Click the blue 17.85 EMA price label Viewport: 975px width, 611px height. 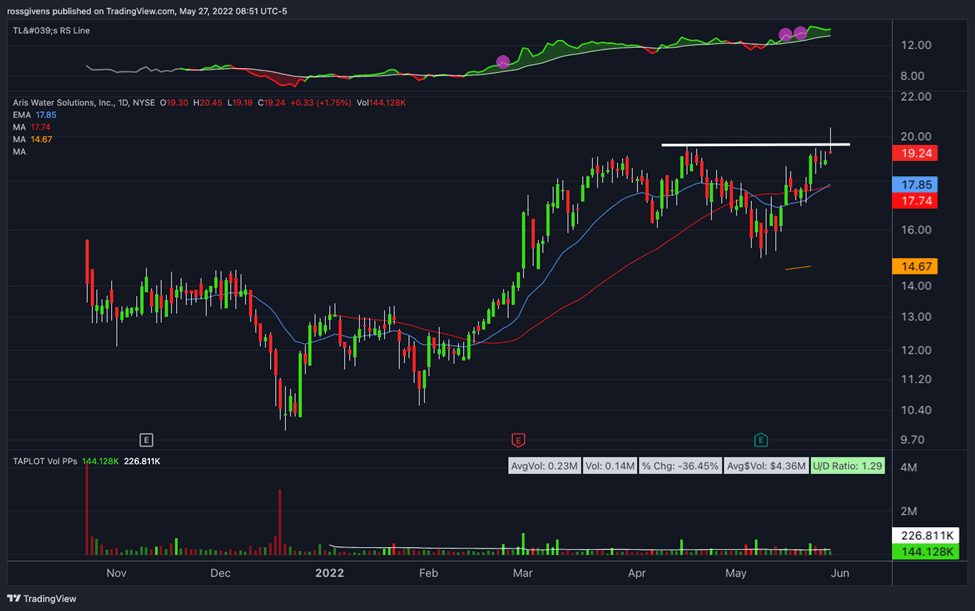(x=915, y=184)
